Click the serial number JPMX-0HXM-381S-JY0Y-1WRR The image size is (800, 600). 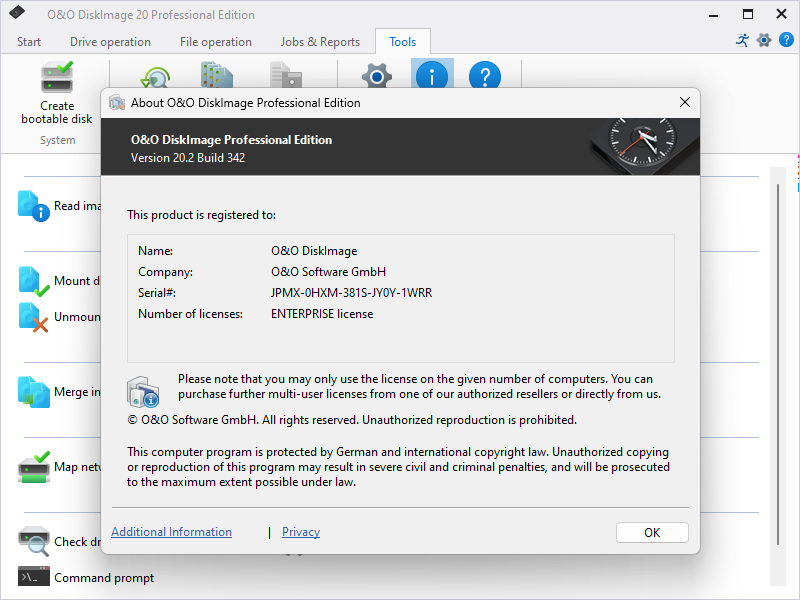[352, 293]
